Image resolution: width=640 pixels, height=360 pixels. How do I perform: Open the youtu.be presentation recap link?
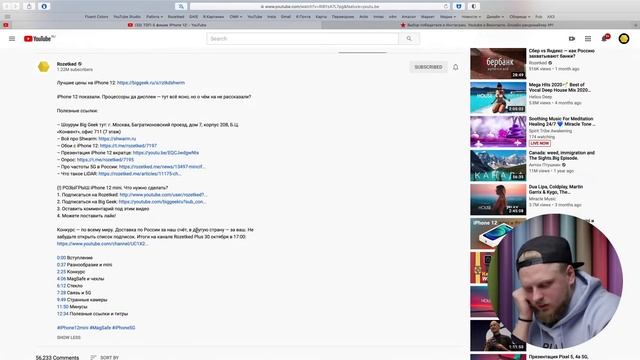(x=166, y=153)
